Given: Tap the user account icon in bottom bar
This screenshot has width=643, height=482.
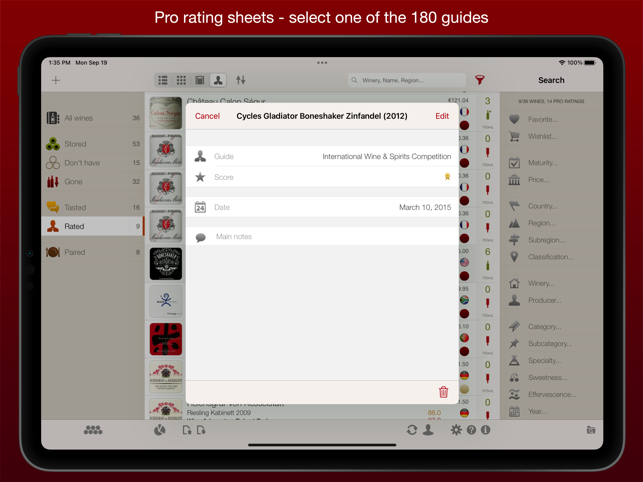Looking at the screenshot, I should [x=428, y=429].
